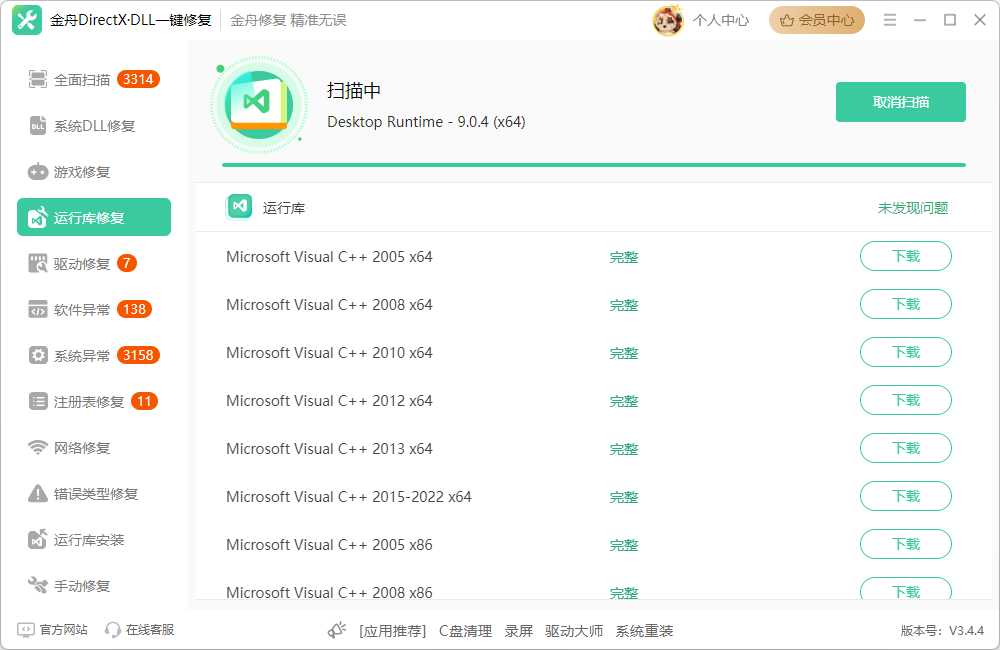Click the app logo wrench icon
Viewport: 1000px width, 650px height.
click(x=27, y=20)
